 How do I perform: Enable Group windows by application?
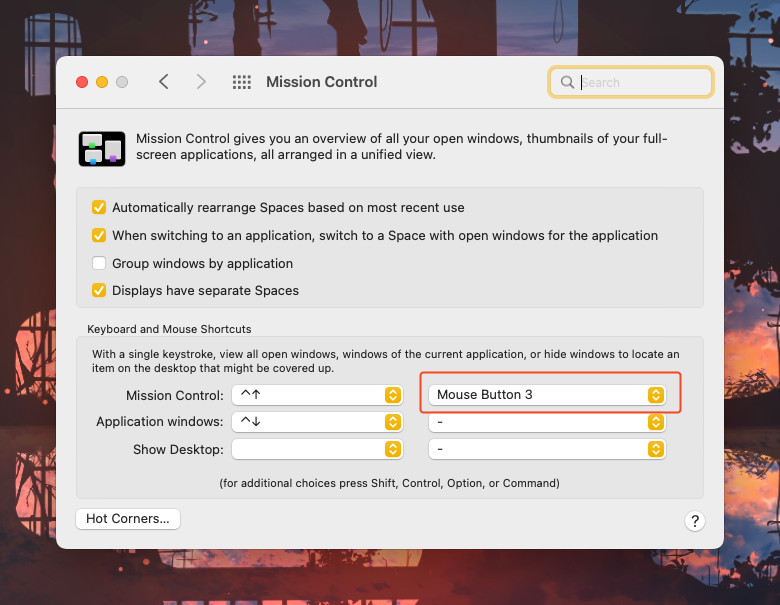pyautogui.click(x=99, y=263)
